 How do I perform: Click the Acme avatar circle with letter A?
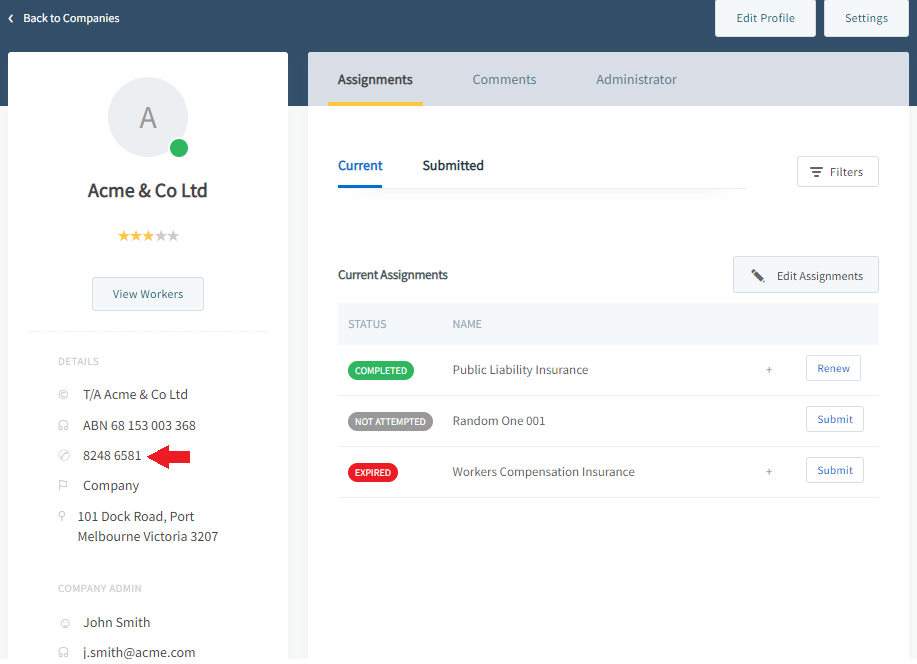[147, 117]
